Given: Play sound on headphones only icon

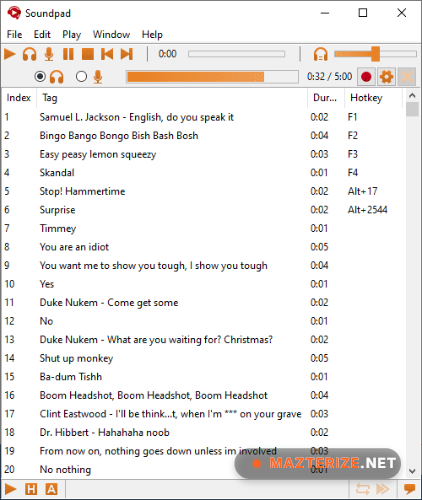Looking at the screenshot, I should 29,54.
